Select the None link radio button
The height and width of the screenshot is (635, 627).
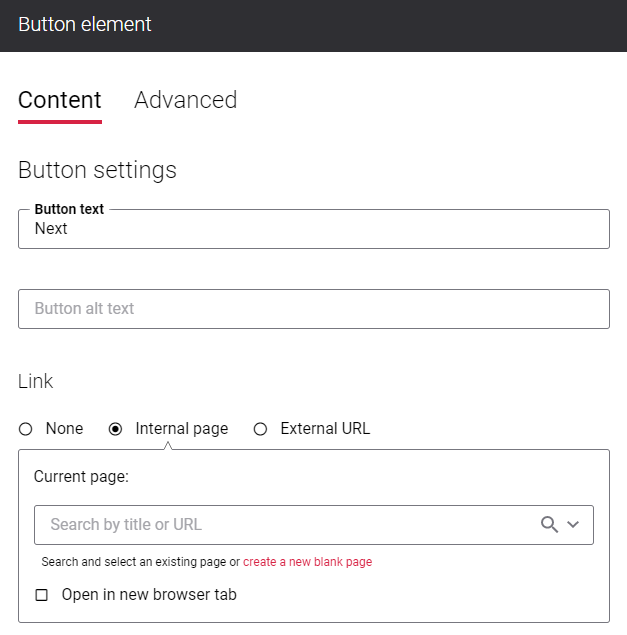26,429
